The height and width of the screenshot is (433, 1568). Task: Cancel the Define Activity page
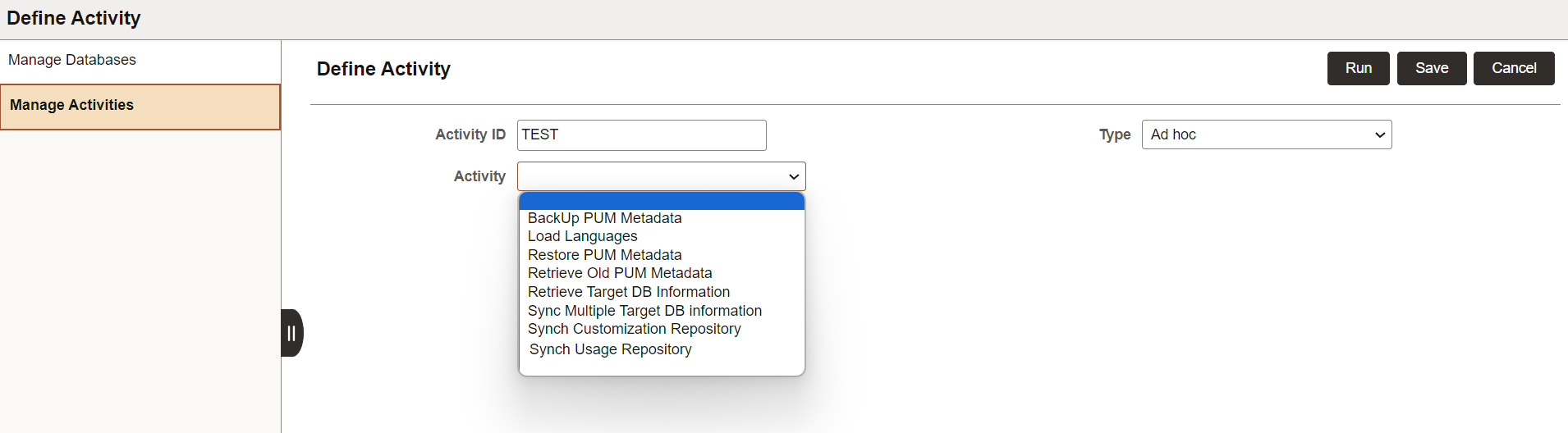coord(1514,68)
